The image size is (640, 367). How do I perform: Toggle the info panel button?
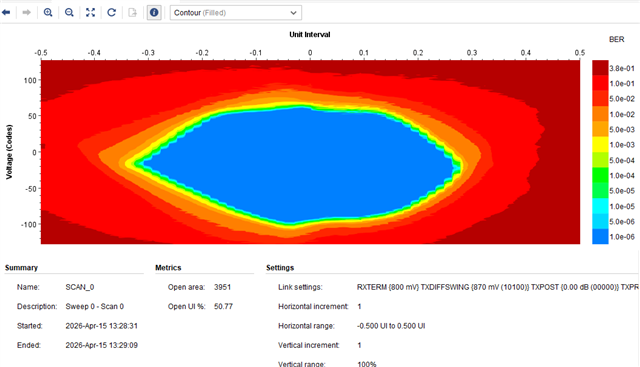(154, 13)
